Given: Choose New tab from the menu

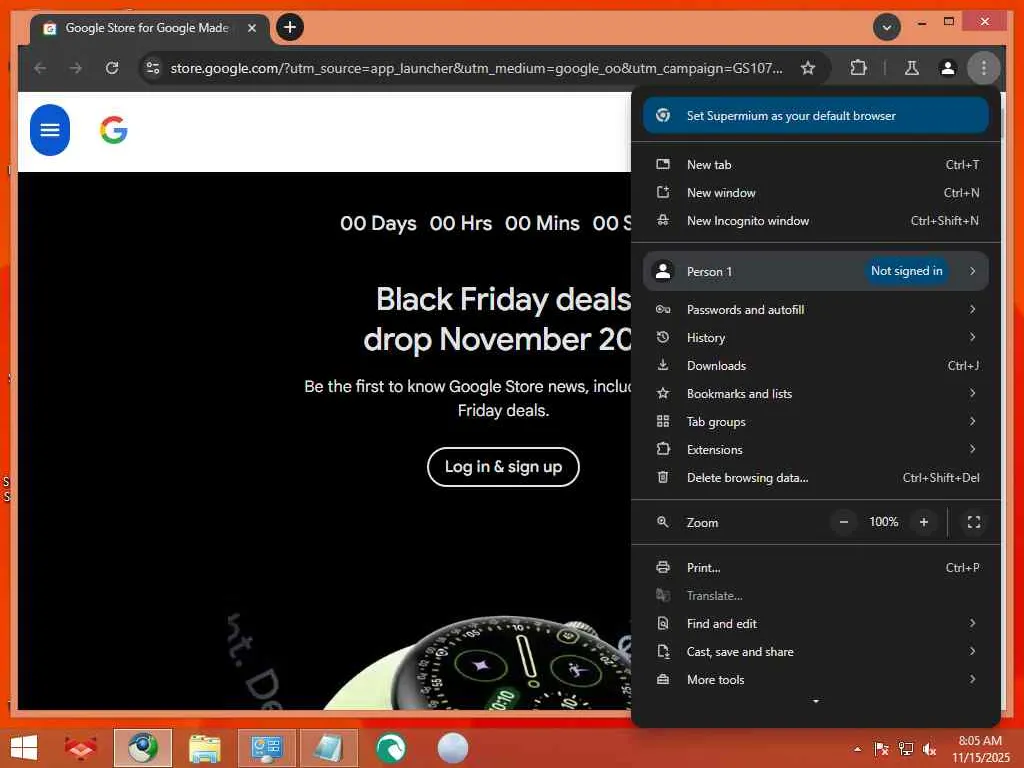Looking at the screenshot, I should pyautogui.click(x=816, y=165).
